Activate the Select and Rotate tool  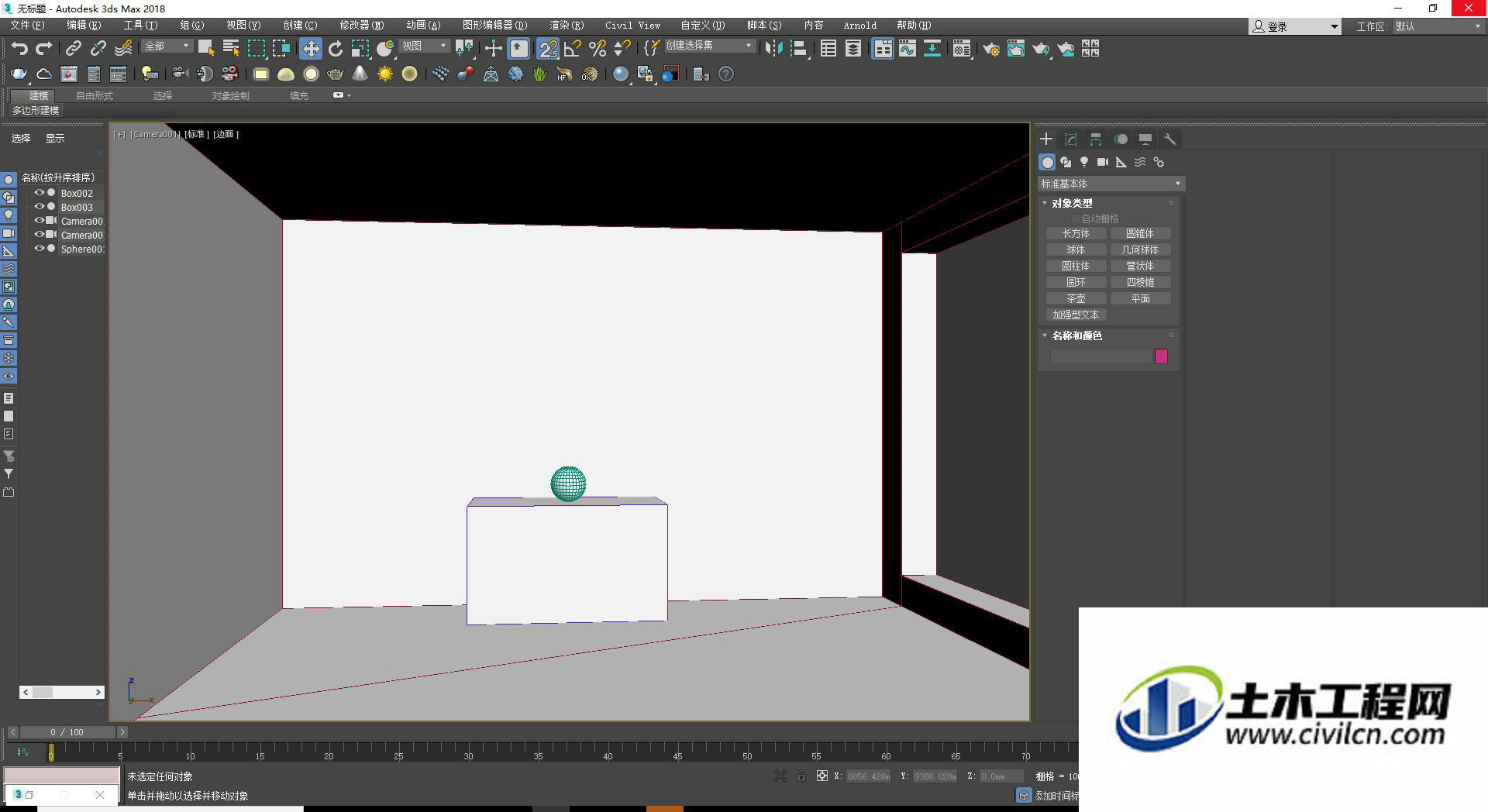[335, 49]
